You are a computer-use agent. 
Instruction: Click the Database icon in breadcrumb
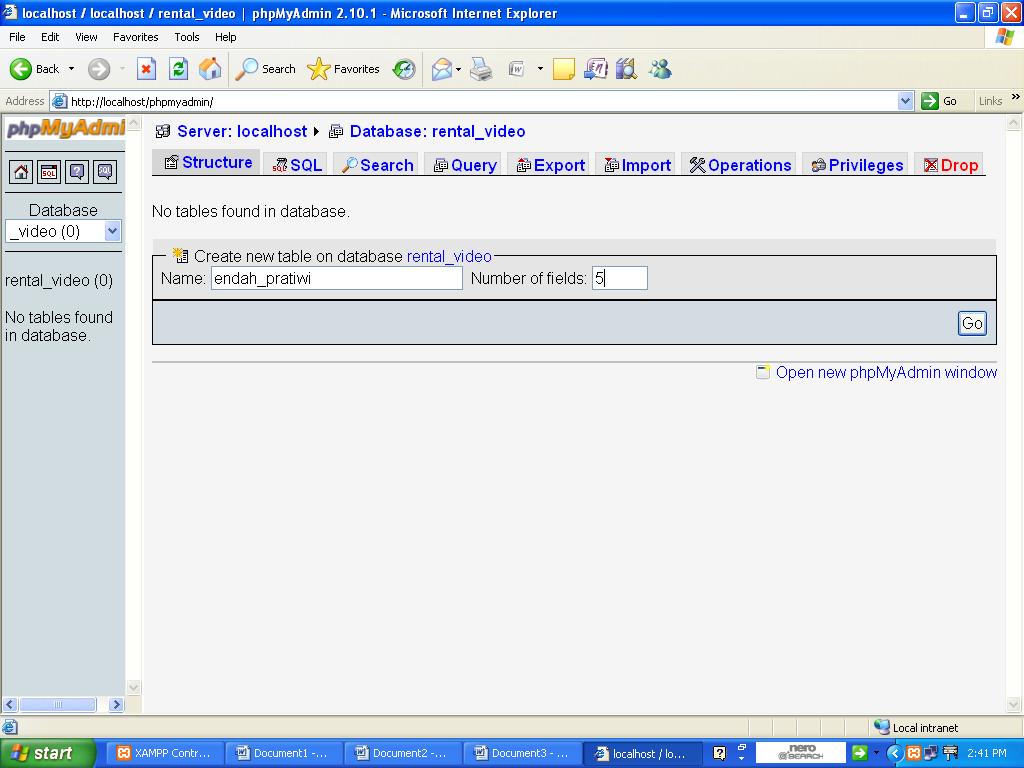[336, 132]
